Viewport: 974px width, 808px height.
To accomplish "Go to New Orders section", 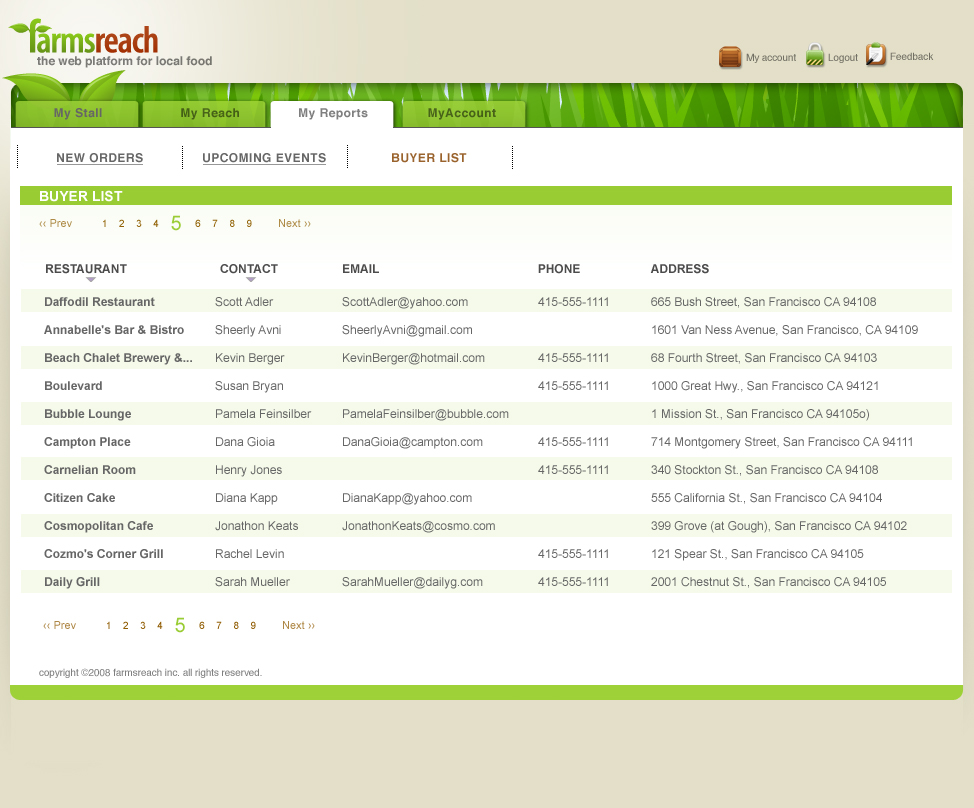I will pos(99,158).
